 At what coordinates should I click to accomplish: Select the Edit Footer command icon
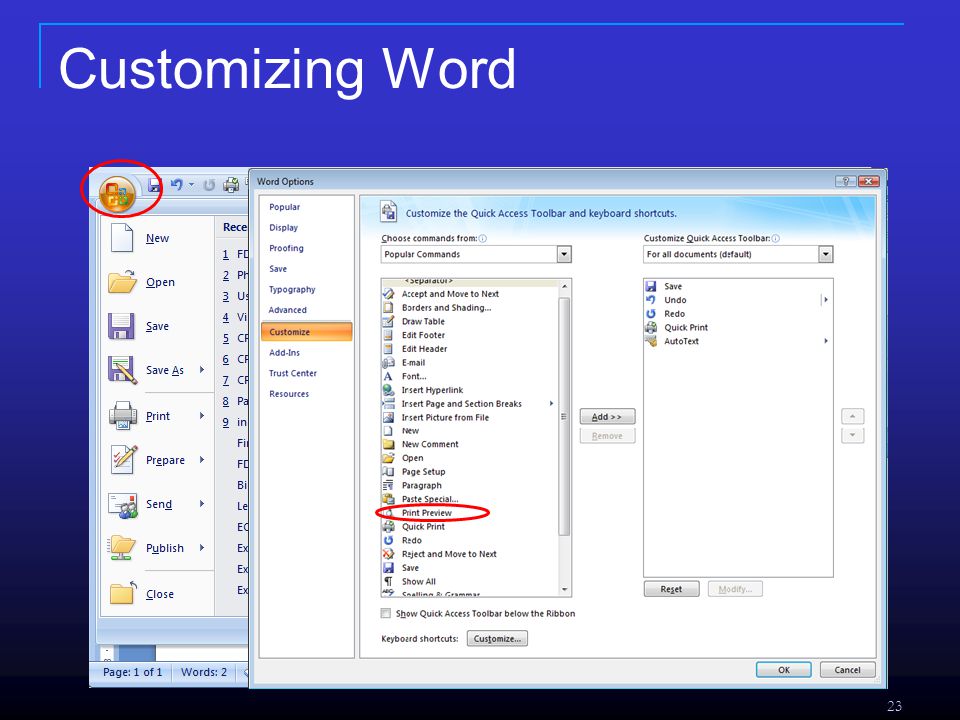[388, 336]
